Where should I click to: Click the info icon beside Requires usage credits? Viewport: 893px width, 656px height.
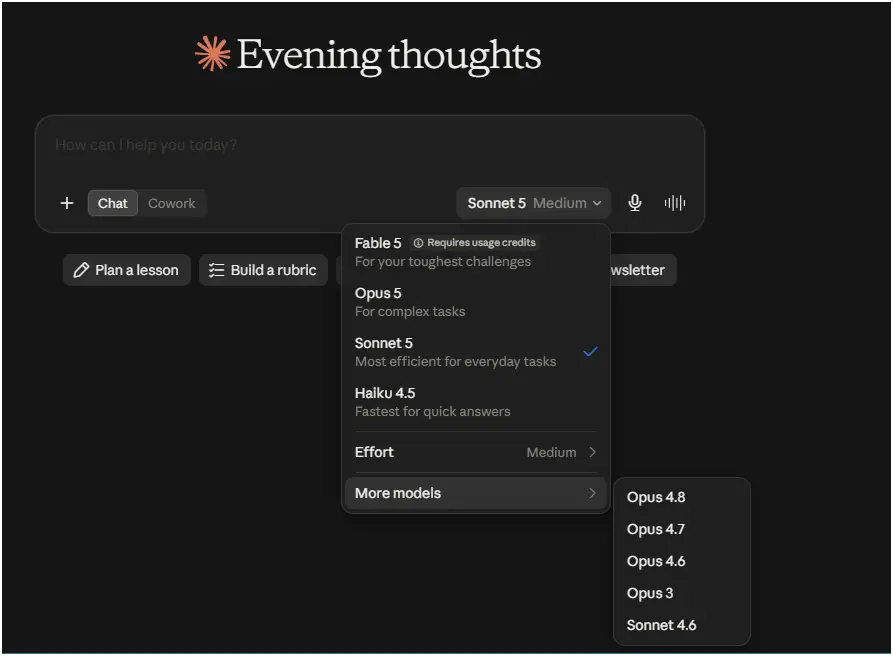pyautogui.click(x=418, y=243)
